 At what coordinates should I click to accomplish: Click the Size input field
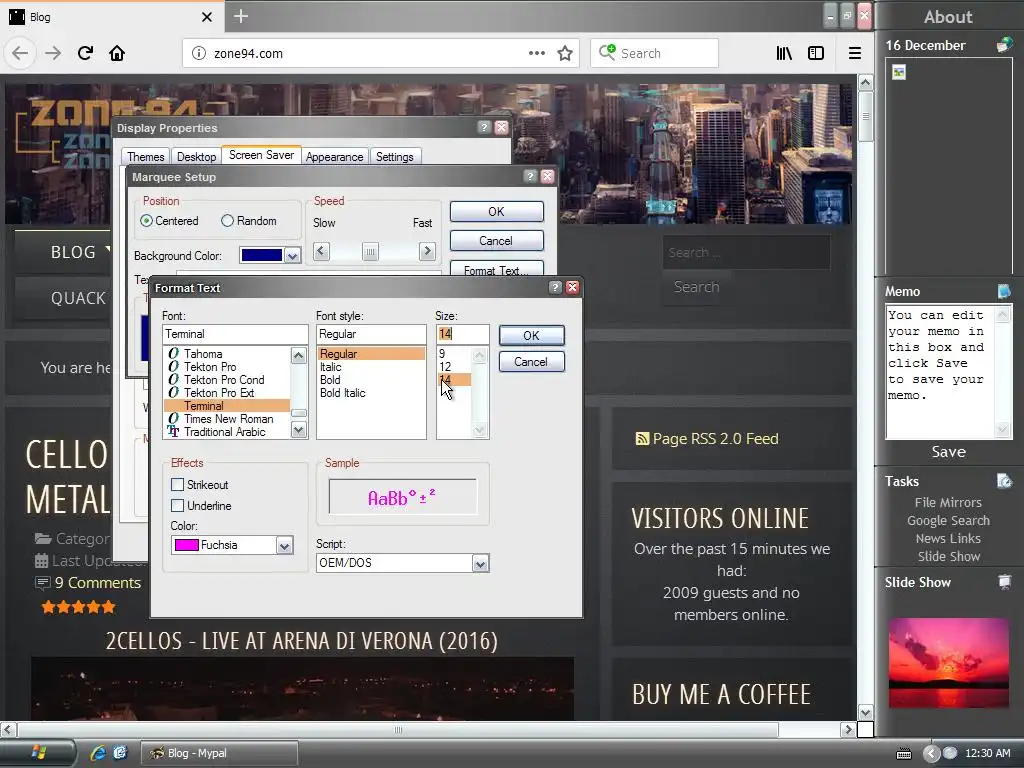462,334
